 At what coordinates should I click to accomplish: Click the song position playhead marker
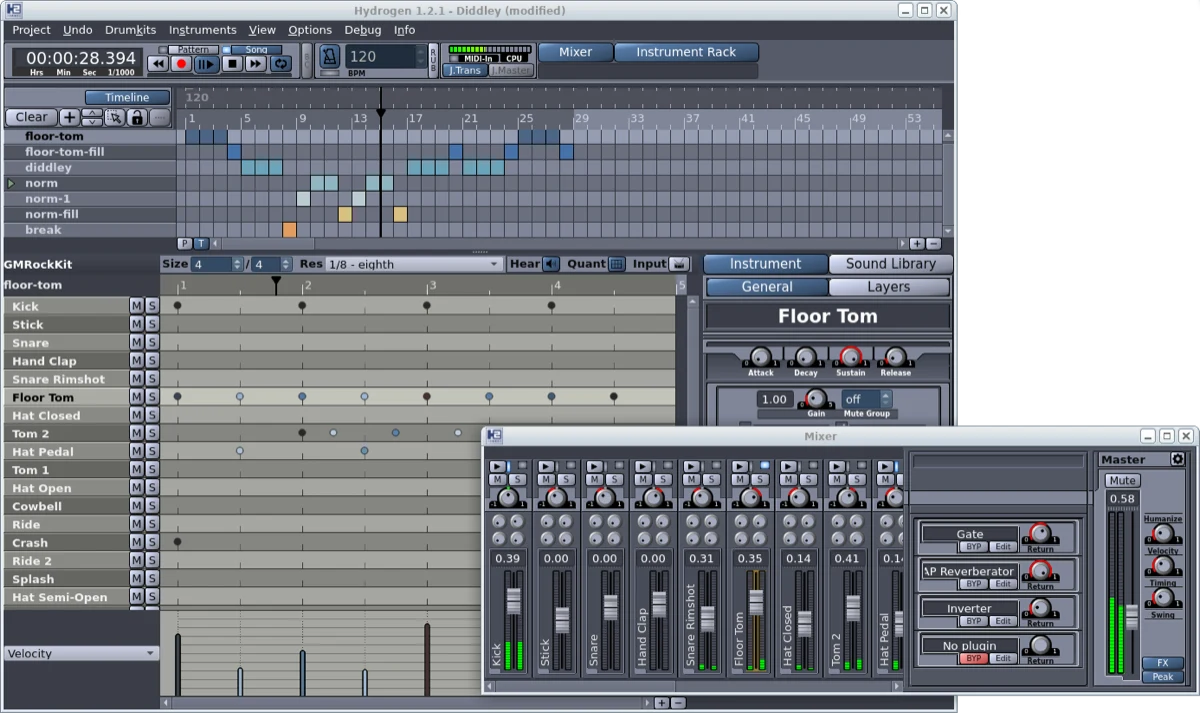(x=380, y=114)
